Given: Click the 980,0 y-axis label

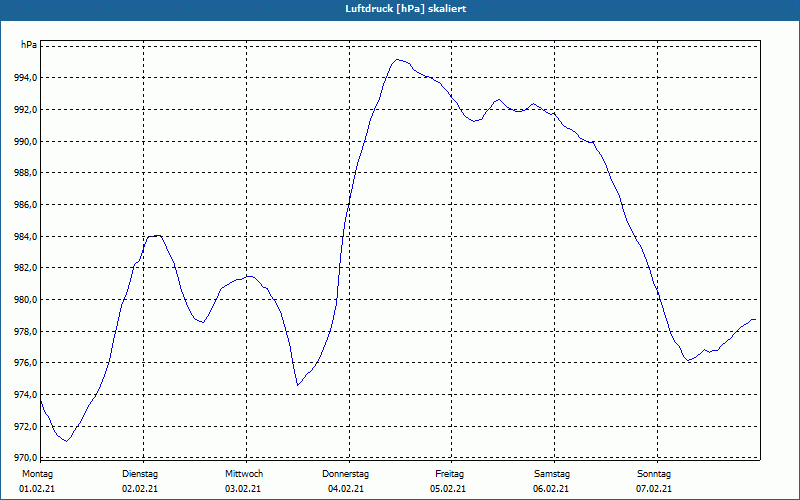Looking at the screenshot, I should coord(26,299).
